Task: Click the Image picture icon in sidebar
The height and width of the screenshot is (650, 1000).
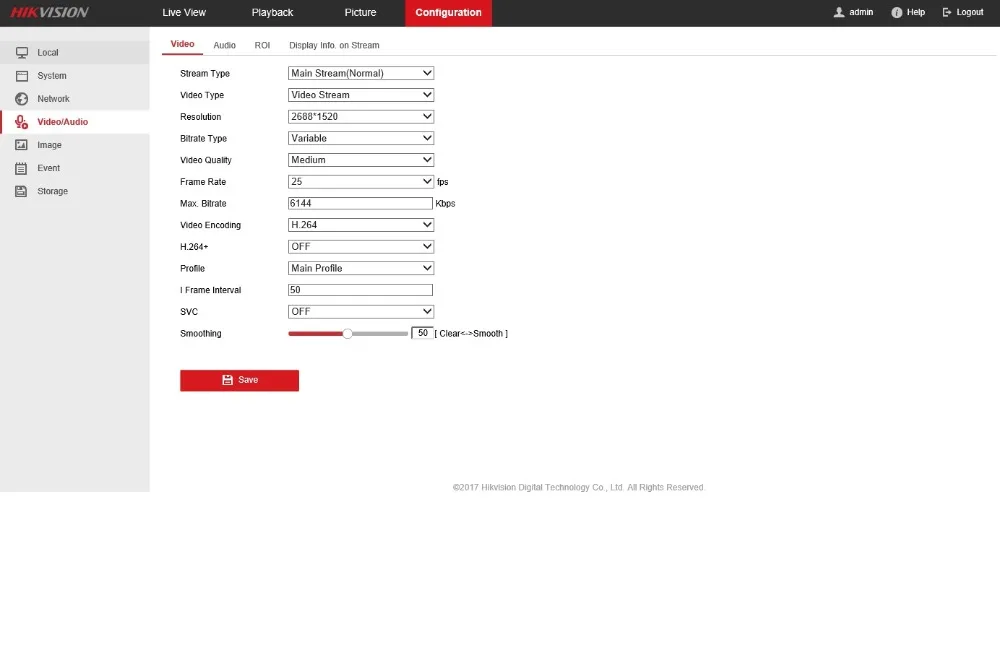Action: point(22,145)
